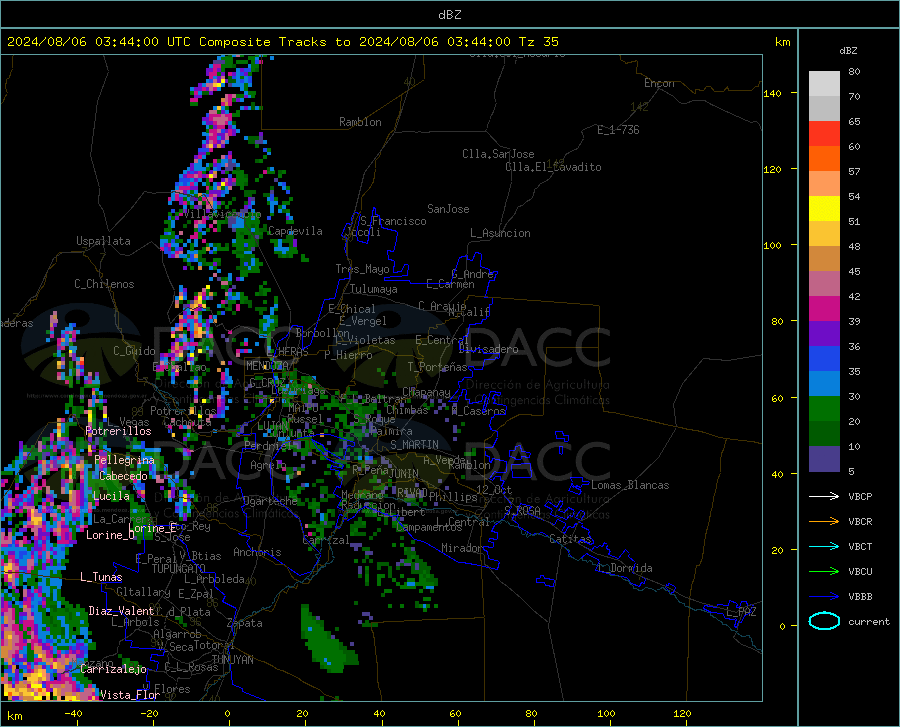Click the -40 km tick on horizontal axis
This screenshot has width=900, height=727.
73,714
